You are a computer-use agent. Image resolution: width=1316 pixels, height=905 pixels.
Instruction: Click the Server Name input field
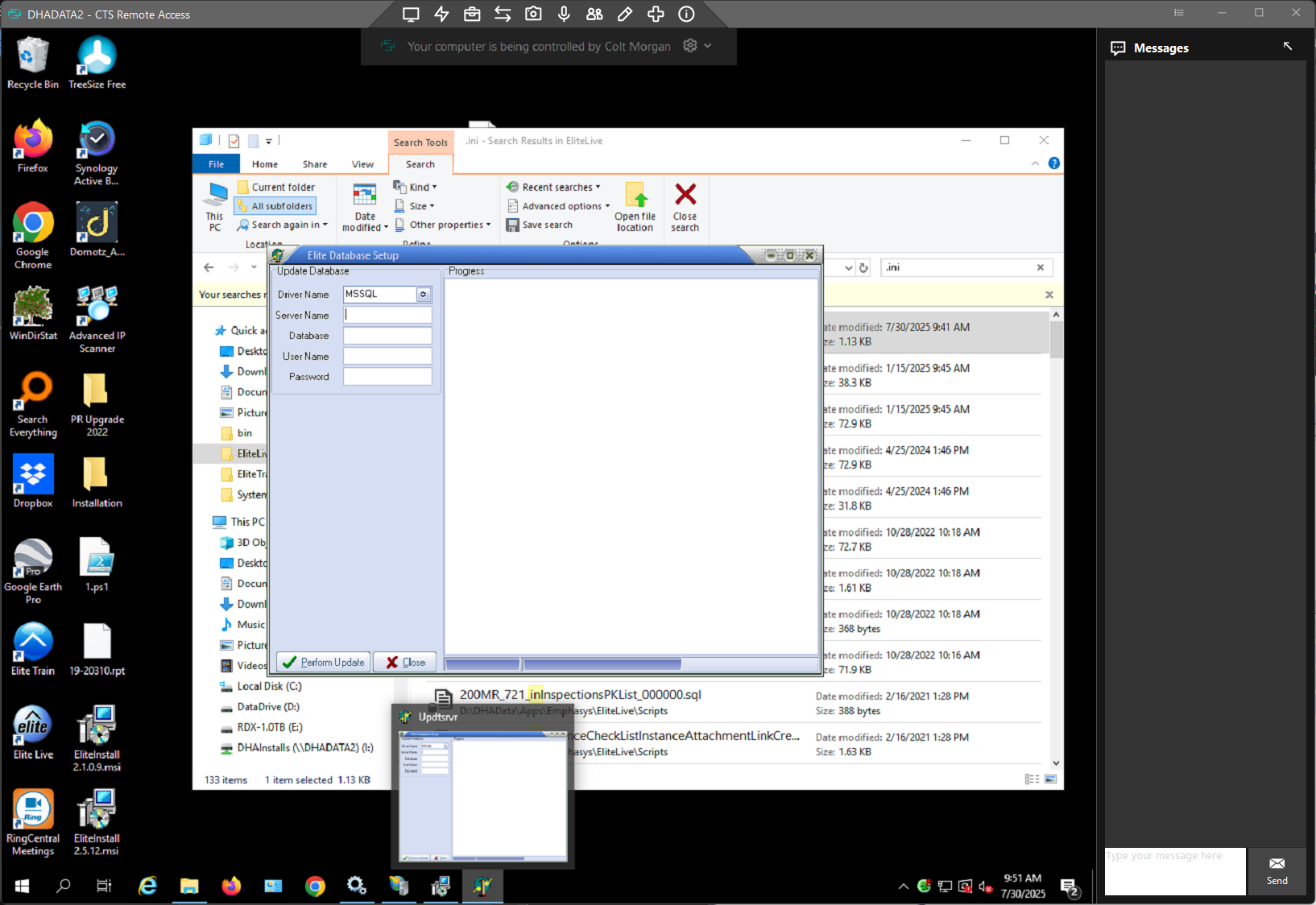(x=387, y=315)
